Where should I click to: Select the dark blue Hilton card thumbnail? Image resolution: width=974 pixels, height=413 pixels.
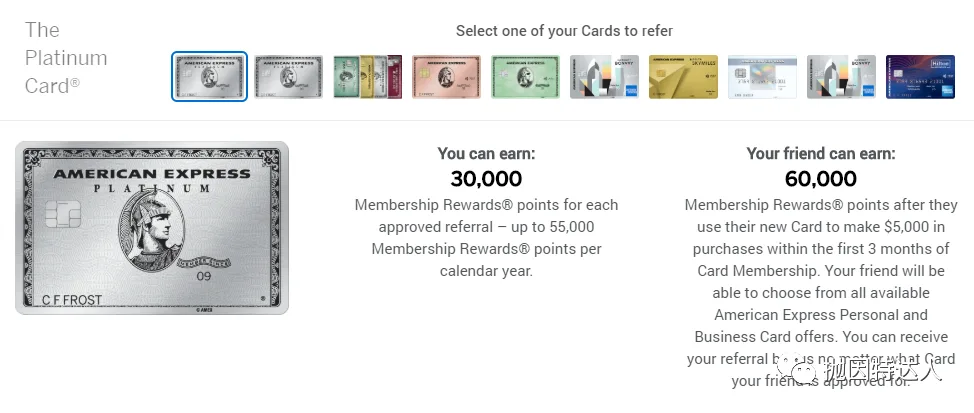pyautogui.click(x=920, y=77)
